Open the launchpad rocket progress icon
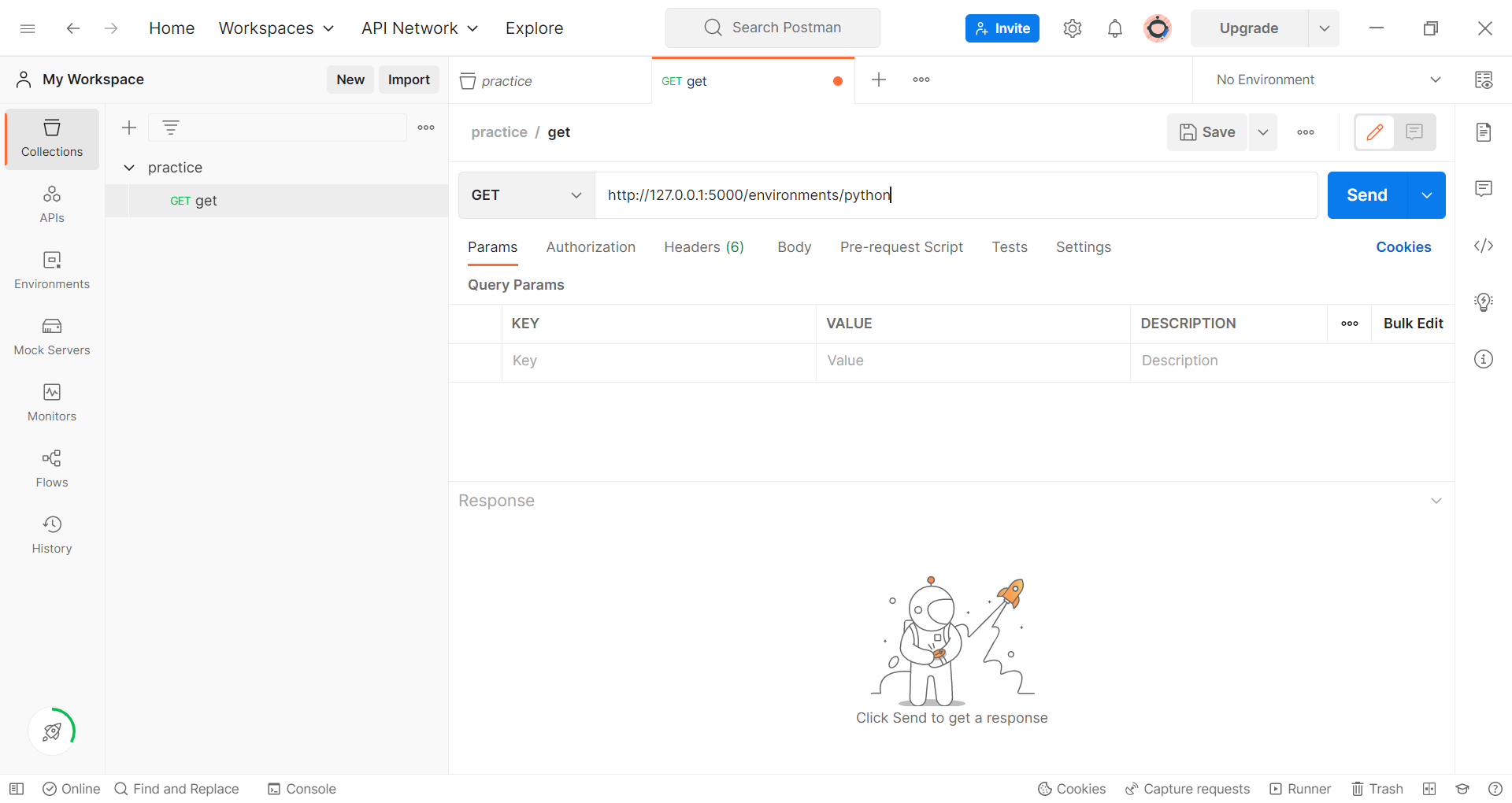Image resolution: width=1512 pixels, height=803 pixels. [x=52, y=731]
